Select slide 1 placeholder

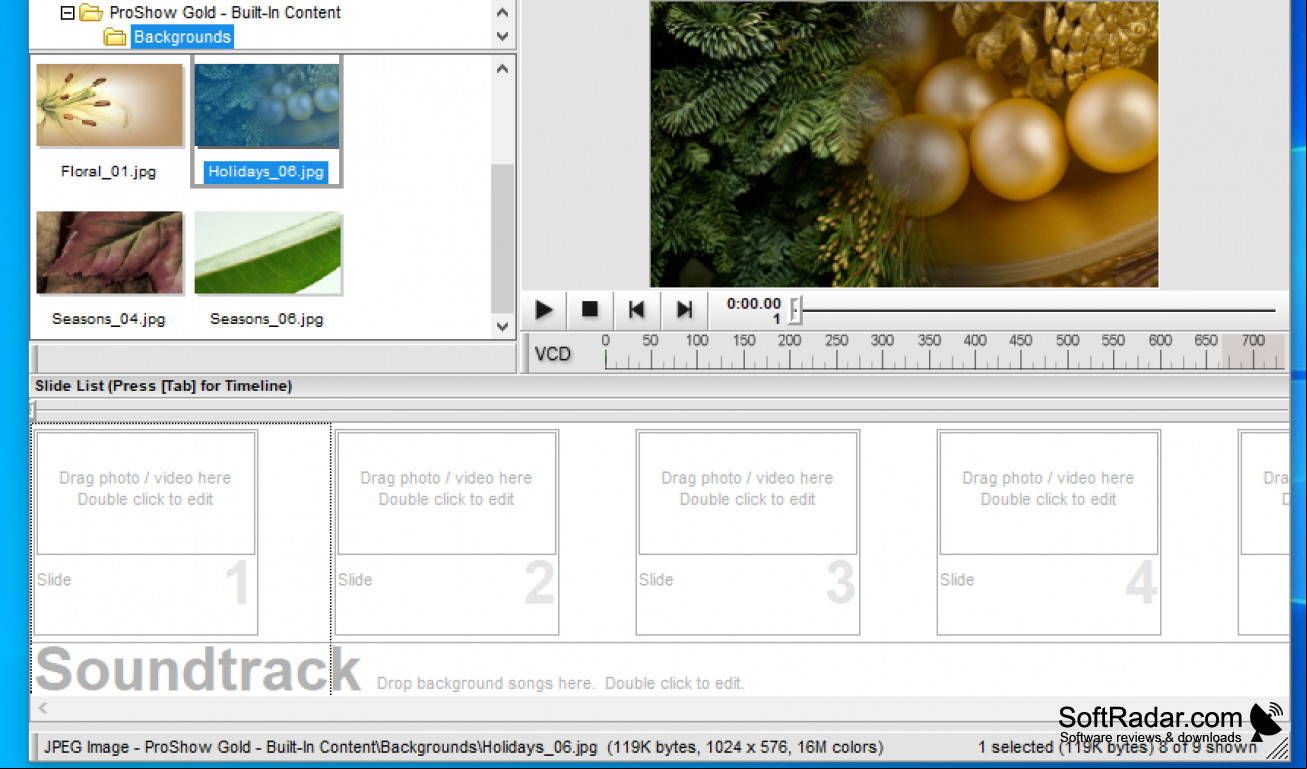point(146,532)
